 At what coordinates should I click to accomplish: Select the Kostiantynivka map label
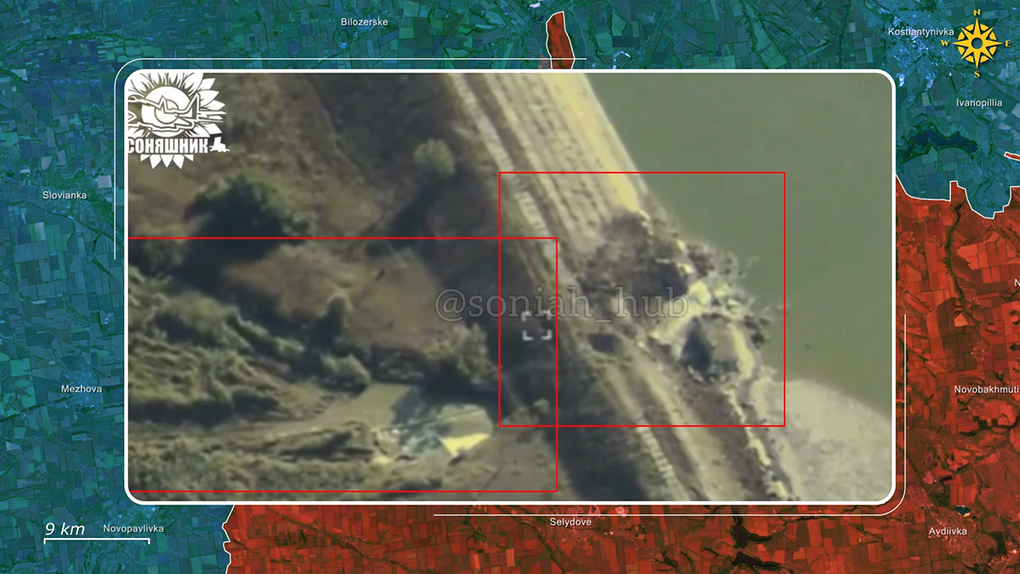(920, 32)
